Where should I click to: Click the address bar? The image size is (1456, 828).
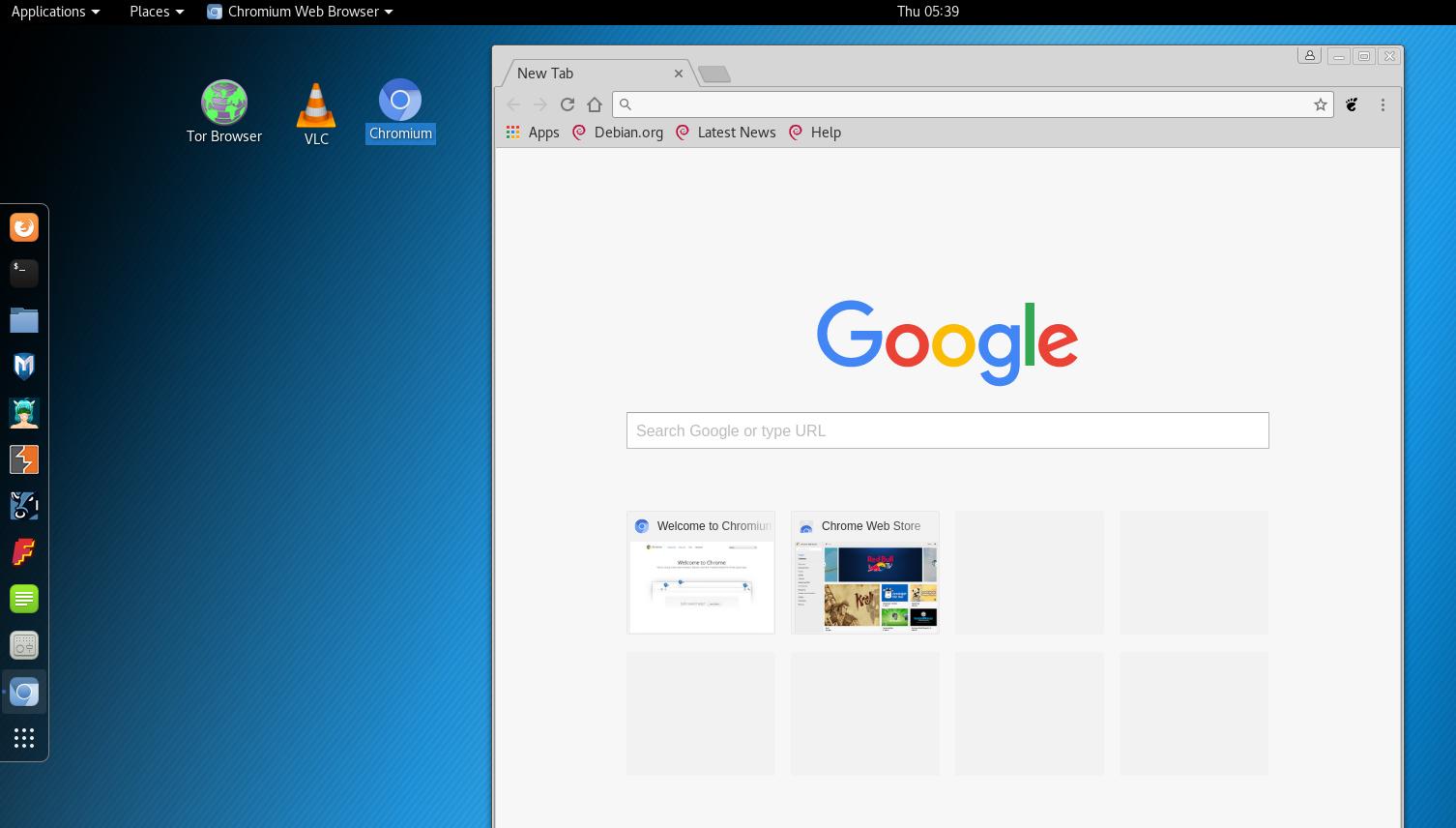click(972, 104)
